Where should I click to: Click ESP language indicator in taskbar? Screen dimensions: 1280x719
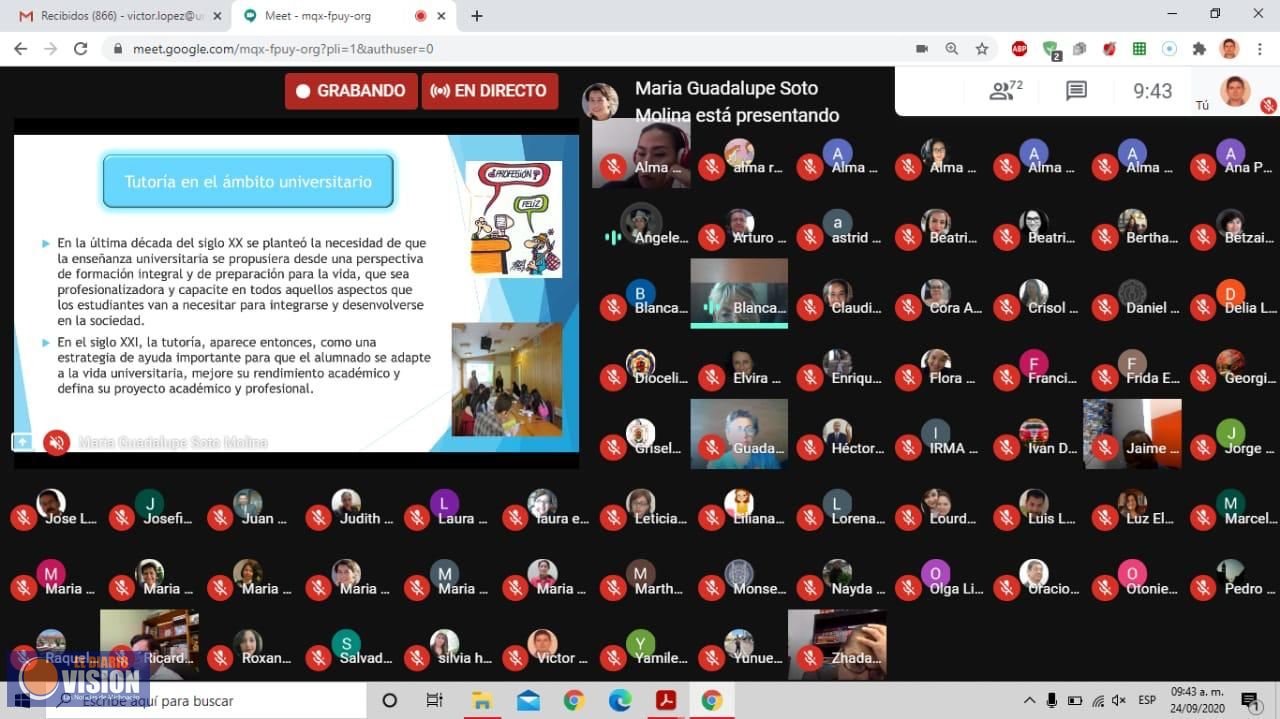(x=1147, y=700)
